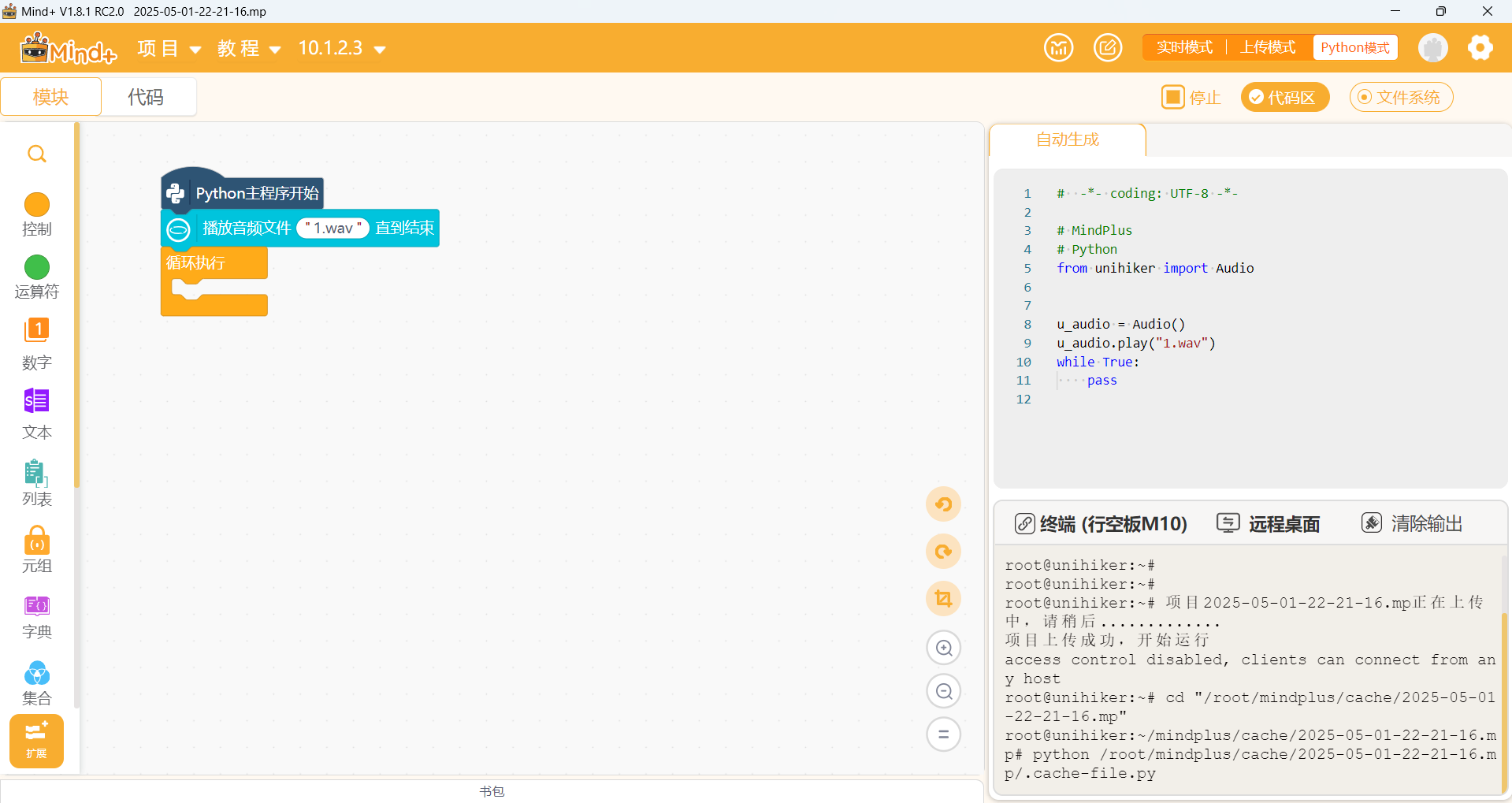
Task: Click the "pass" code line
Action: pos(1101,380)
